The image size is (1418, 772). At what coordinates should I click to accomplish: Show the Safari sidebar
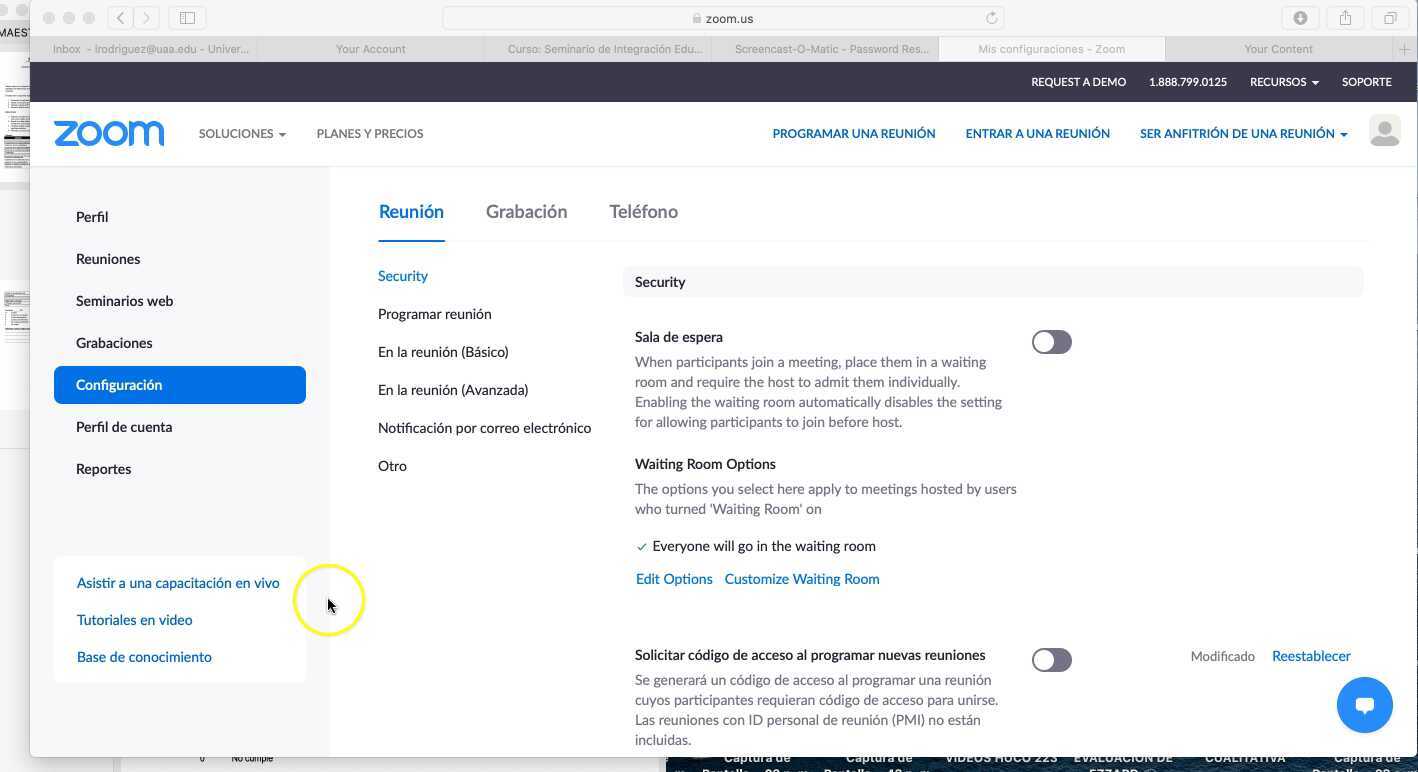[187, 18]
